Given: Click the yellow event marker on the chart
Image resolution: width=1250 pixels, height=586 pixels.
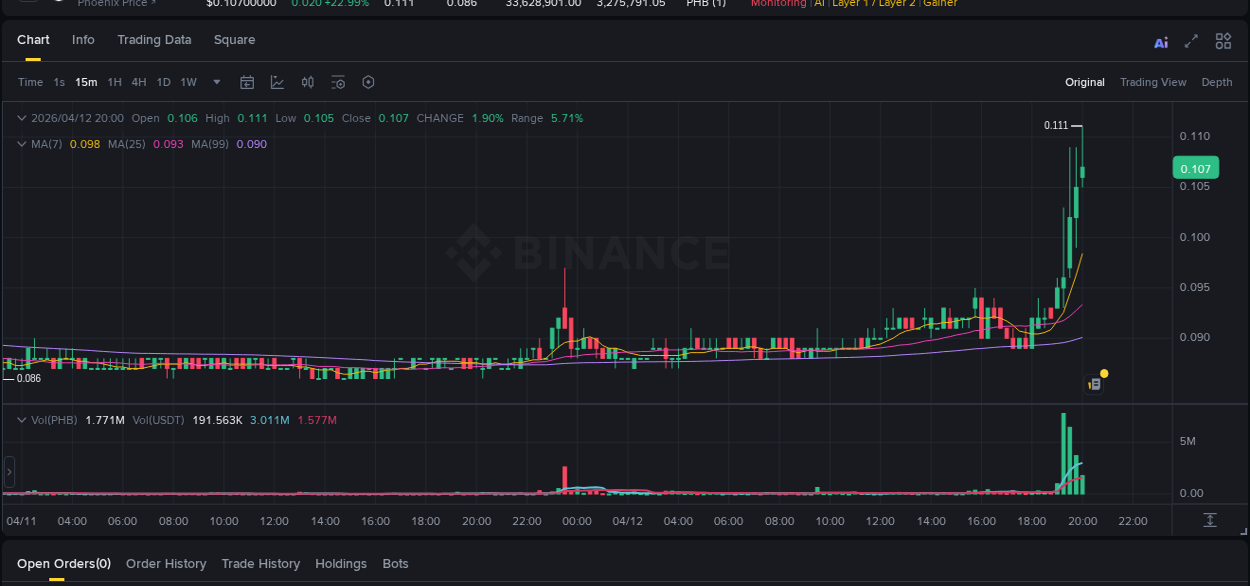Looking at the screenshot, I should 1104,372.
